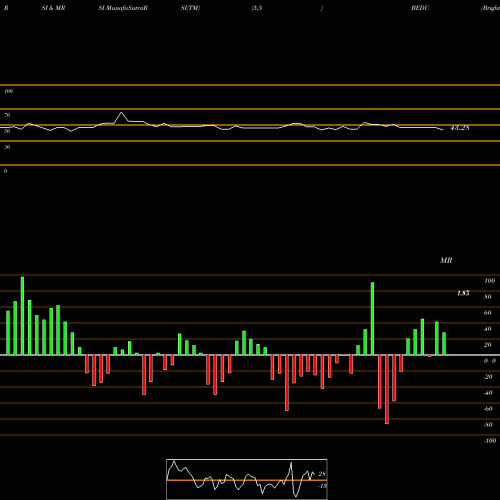Click the "BEDU" ticker symbol
The height and width of the screenshot is (500, 500).
coord(420,8)
